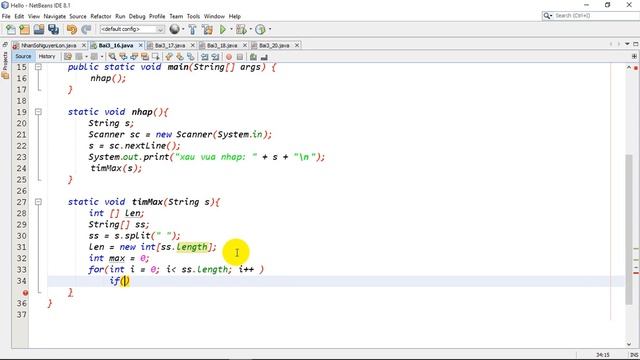
Task: Open the Source menu
Action: point(78,16)
